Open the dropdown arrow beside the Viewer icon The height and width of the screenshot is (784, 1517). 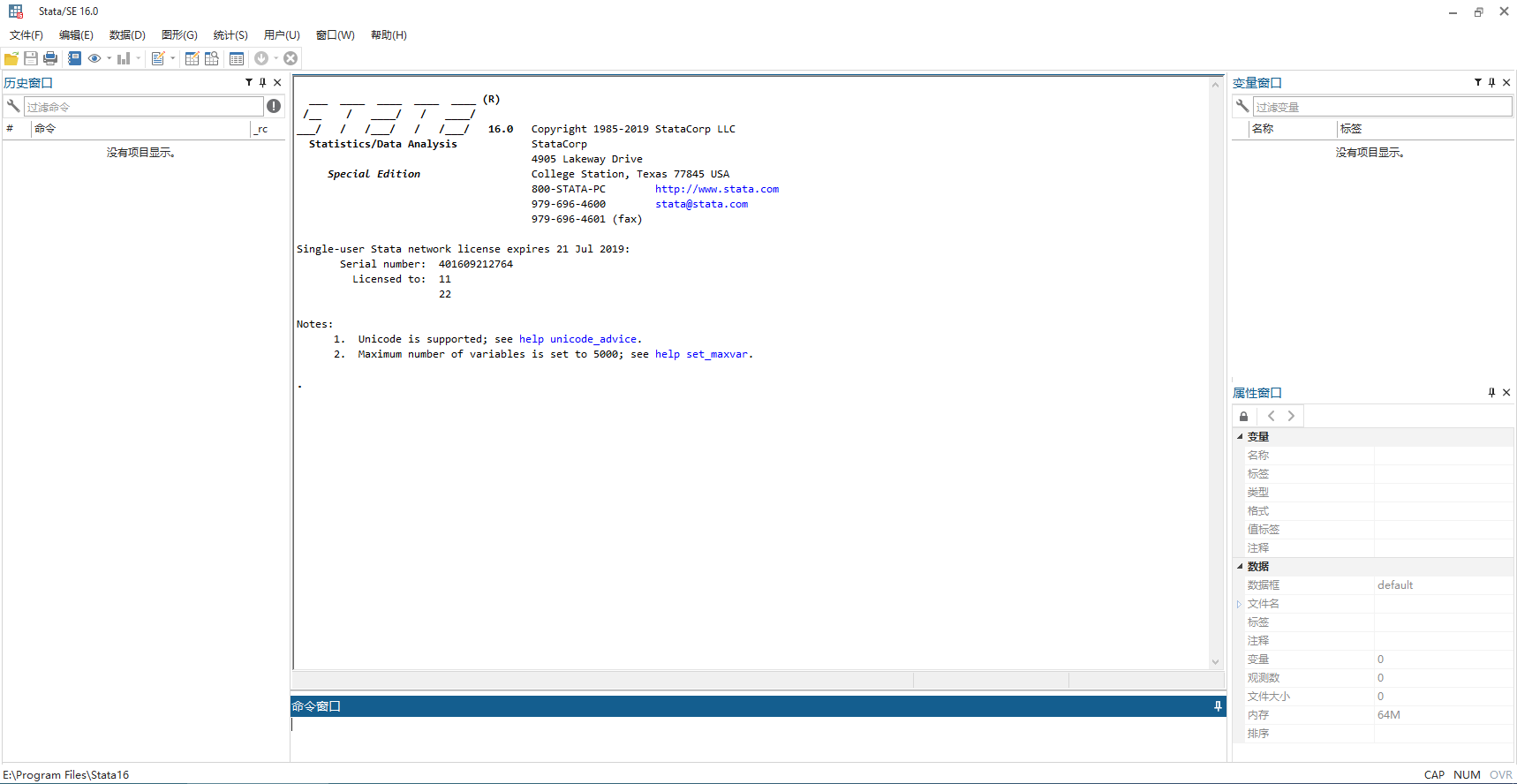point(109,58)
